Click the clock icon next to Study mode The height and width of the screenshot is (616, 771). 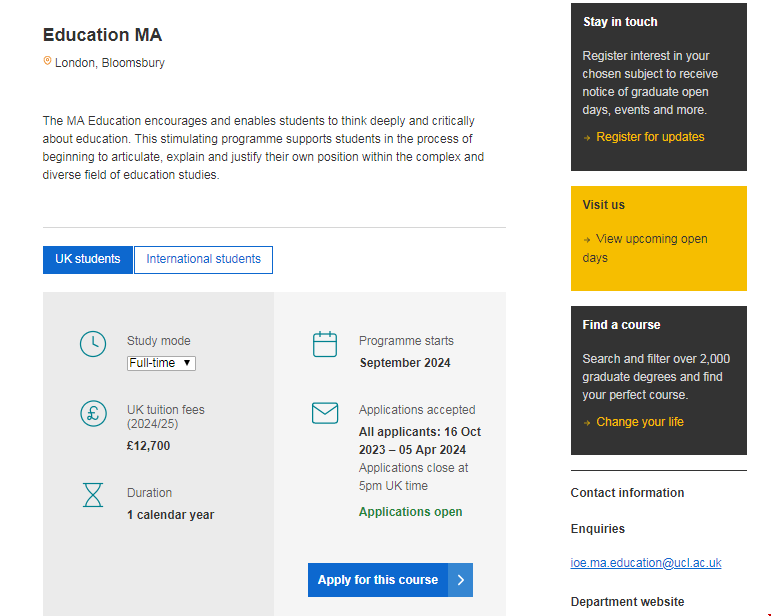coord(93,344)
